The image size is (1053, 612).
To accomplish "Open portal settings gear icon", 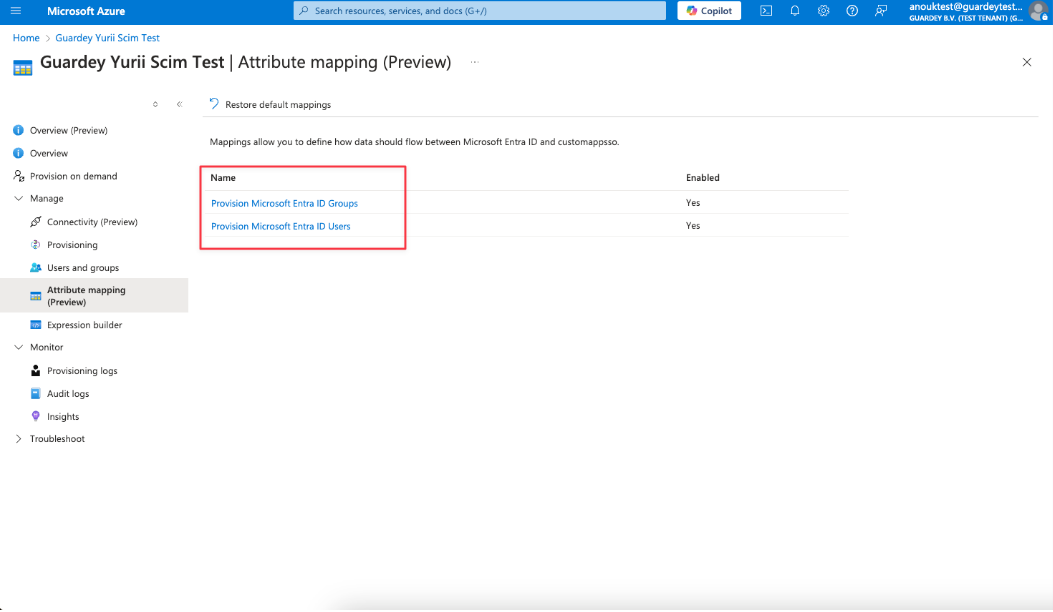I will tap(823, 11).
